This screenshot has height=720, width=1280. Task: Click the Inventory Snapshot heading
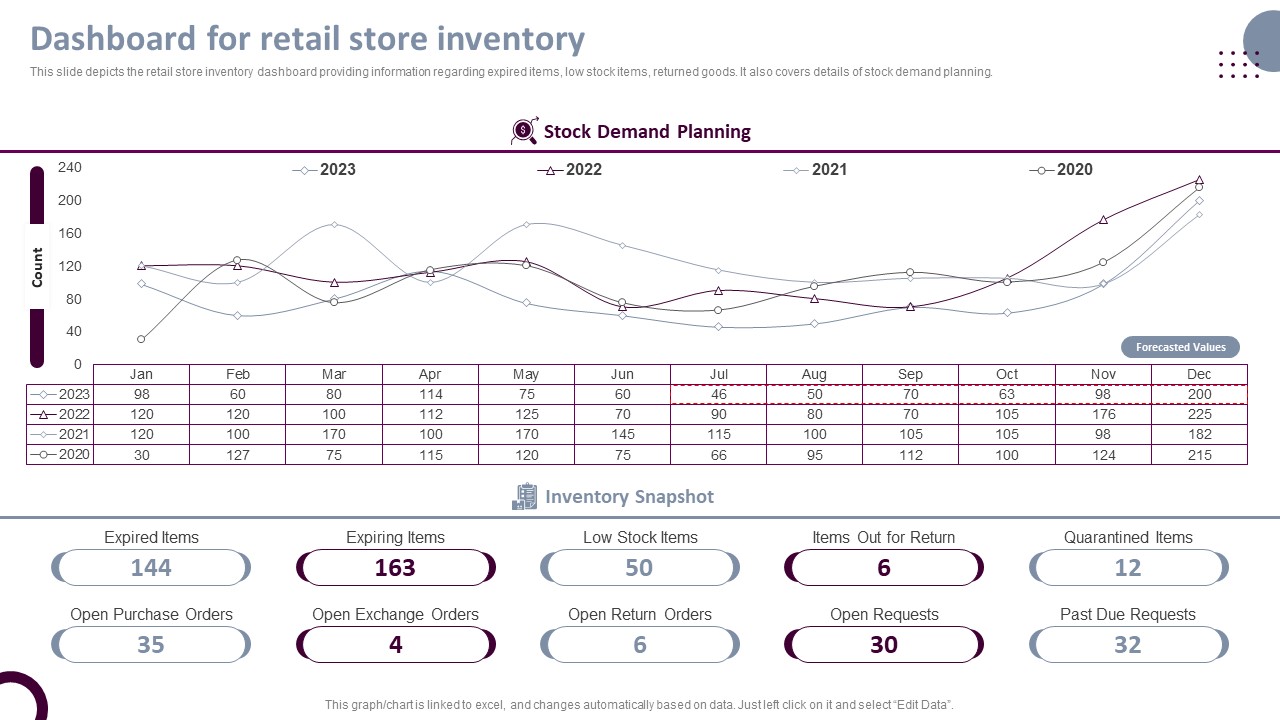(629, 496)
